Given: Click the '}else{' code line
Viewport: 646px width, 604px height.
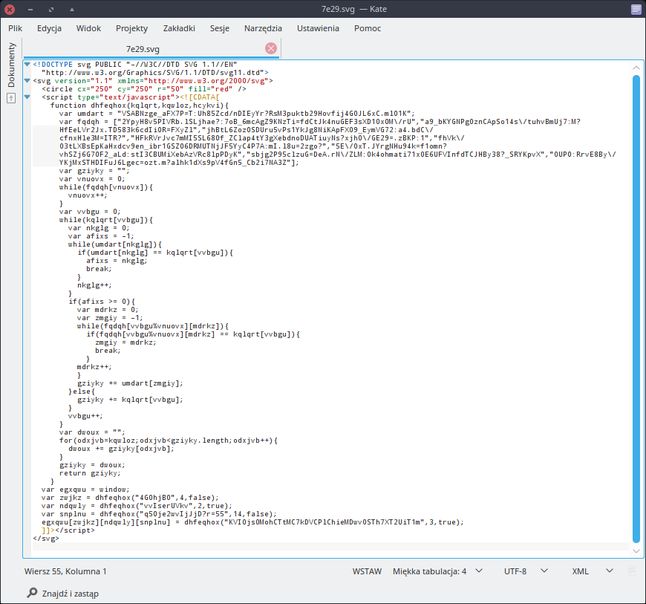Looking at the screenshot, I should 81,391.
